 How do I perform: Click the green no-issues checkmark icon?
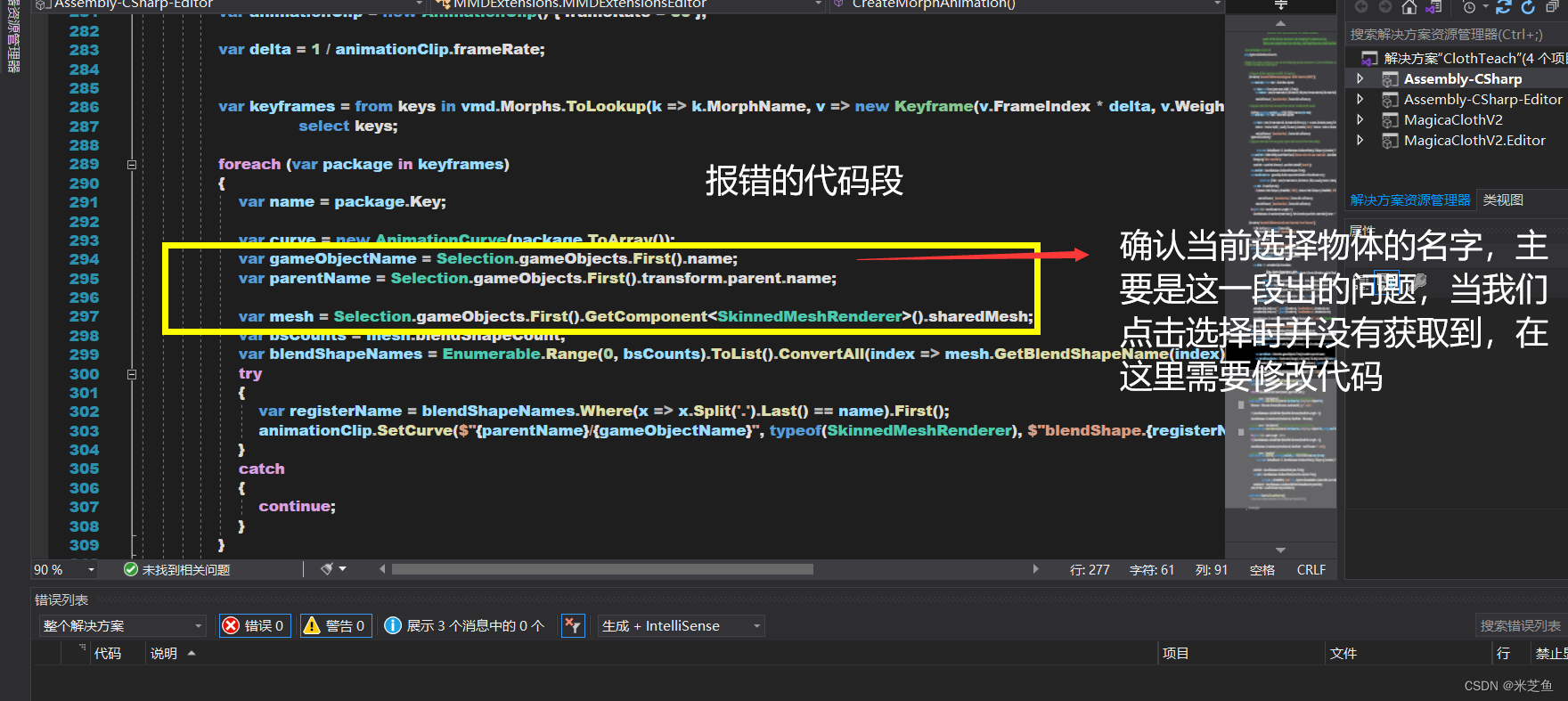[131, 569]
